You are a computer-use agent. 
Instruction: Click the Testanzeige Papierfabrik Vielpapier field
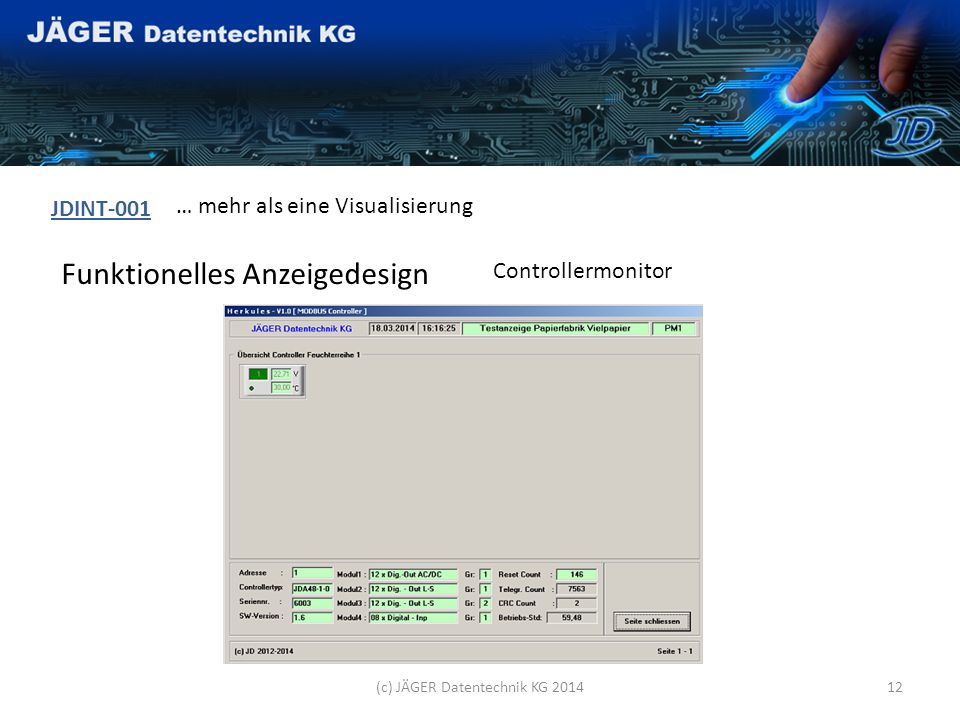click(555, 329)
